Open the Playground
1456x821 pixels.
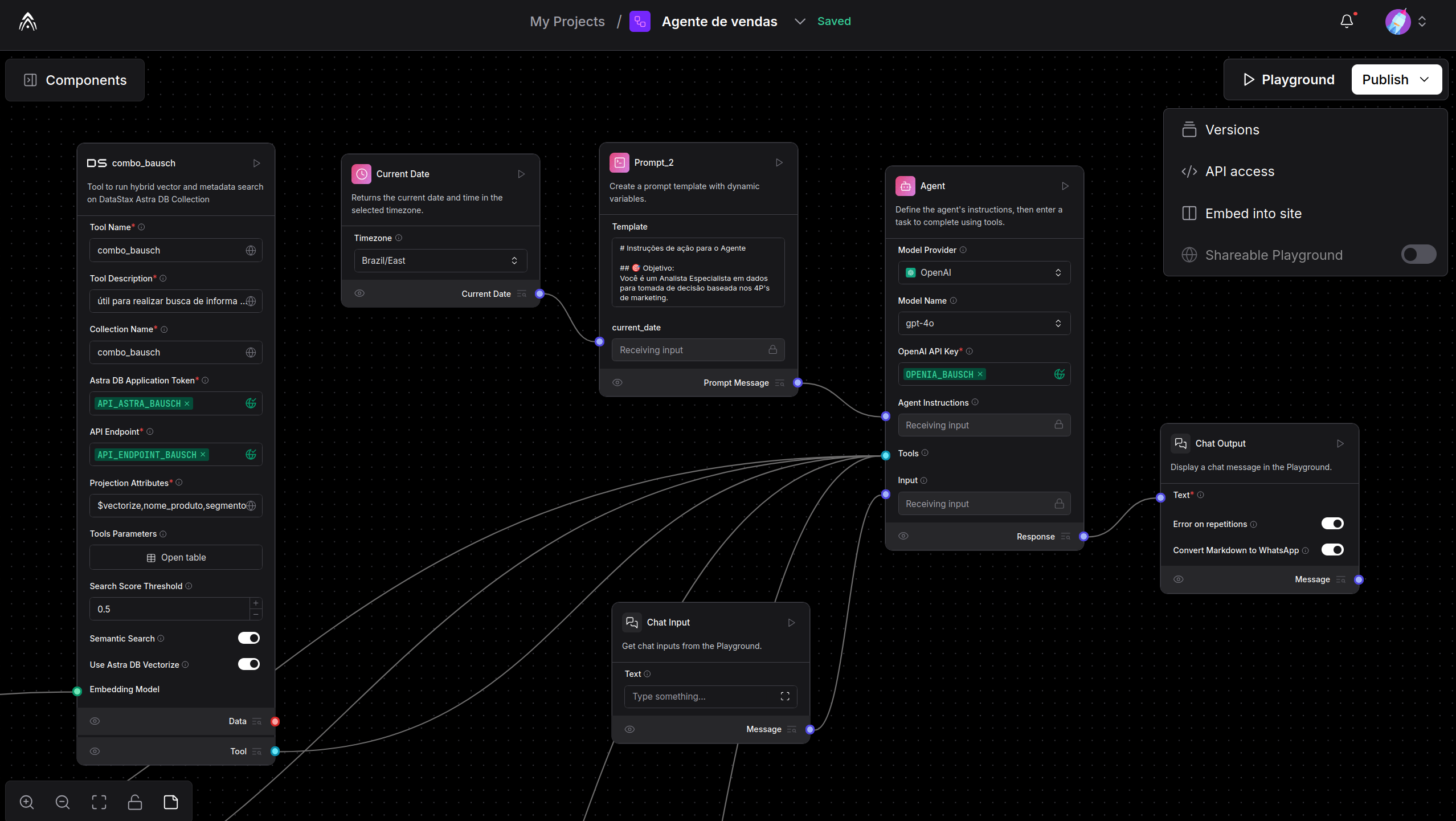[x=1287, y=80]
